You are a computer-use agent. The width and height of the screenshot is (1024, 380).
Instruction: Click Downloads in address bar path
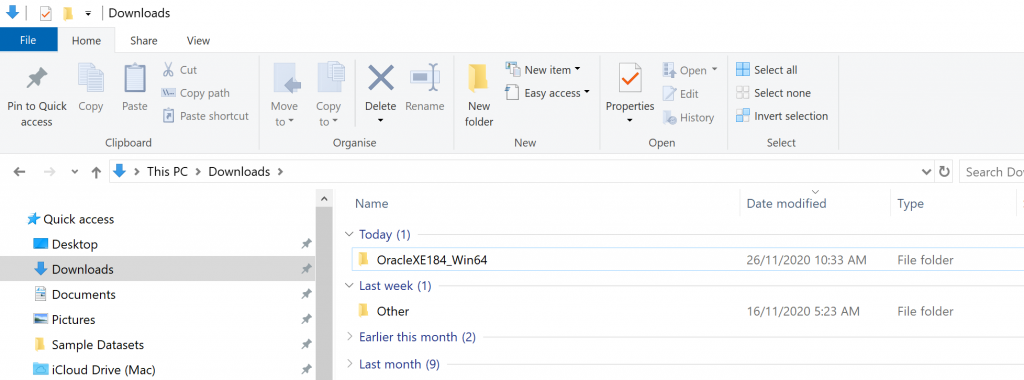pos(239,172)
